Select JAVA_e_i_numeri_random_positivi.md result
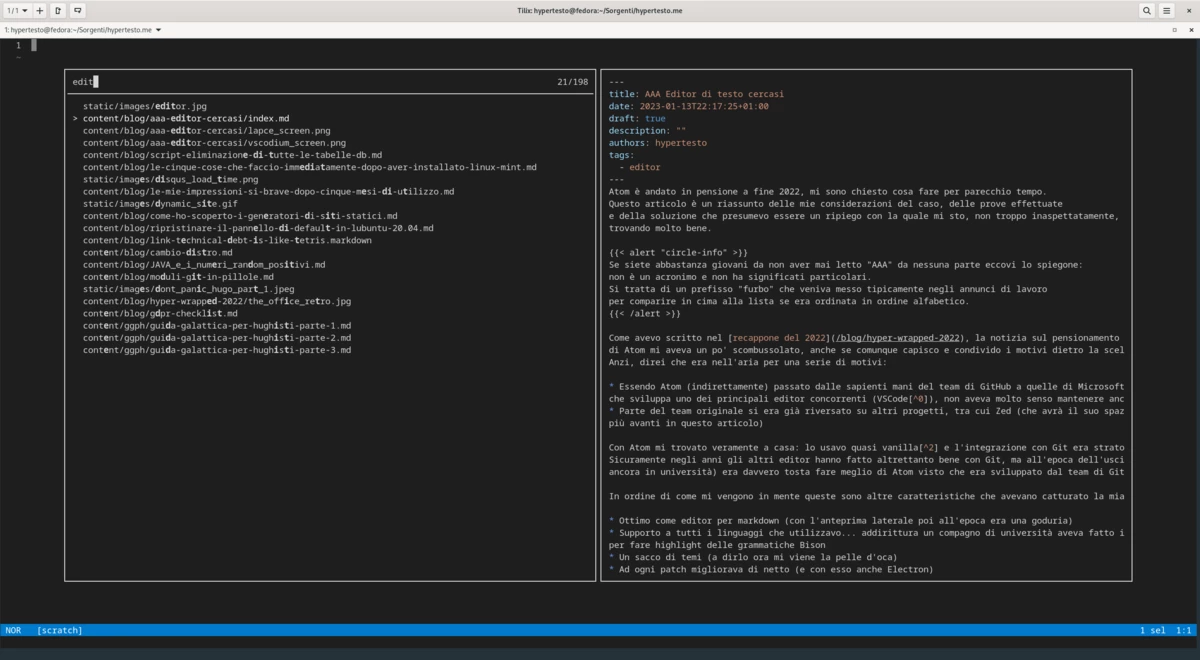Viewport: 1200px width, 660px height. [x=204, y=265]
